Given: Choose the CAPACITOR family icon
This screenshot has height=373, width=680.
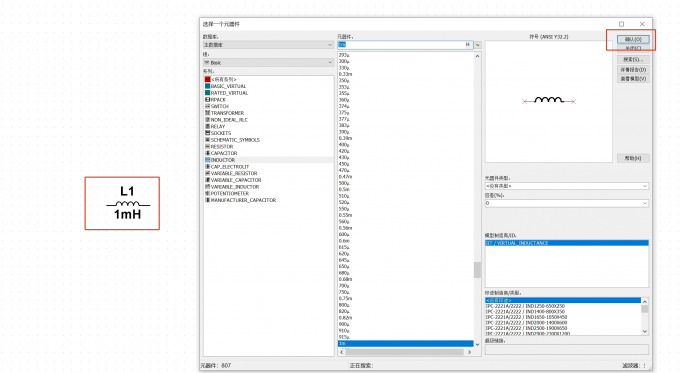Looking at the screenshot, I should tap(207, 153).
